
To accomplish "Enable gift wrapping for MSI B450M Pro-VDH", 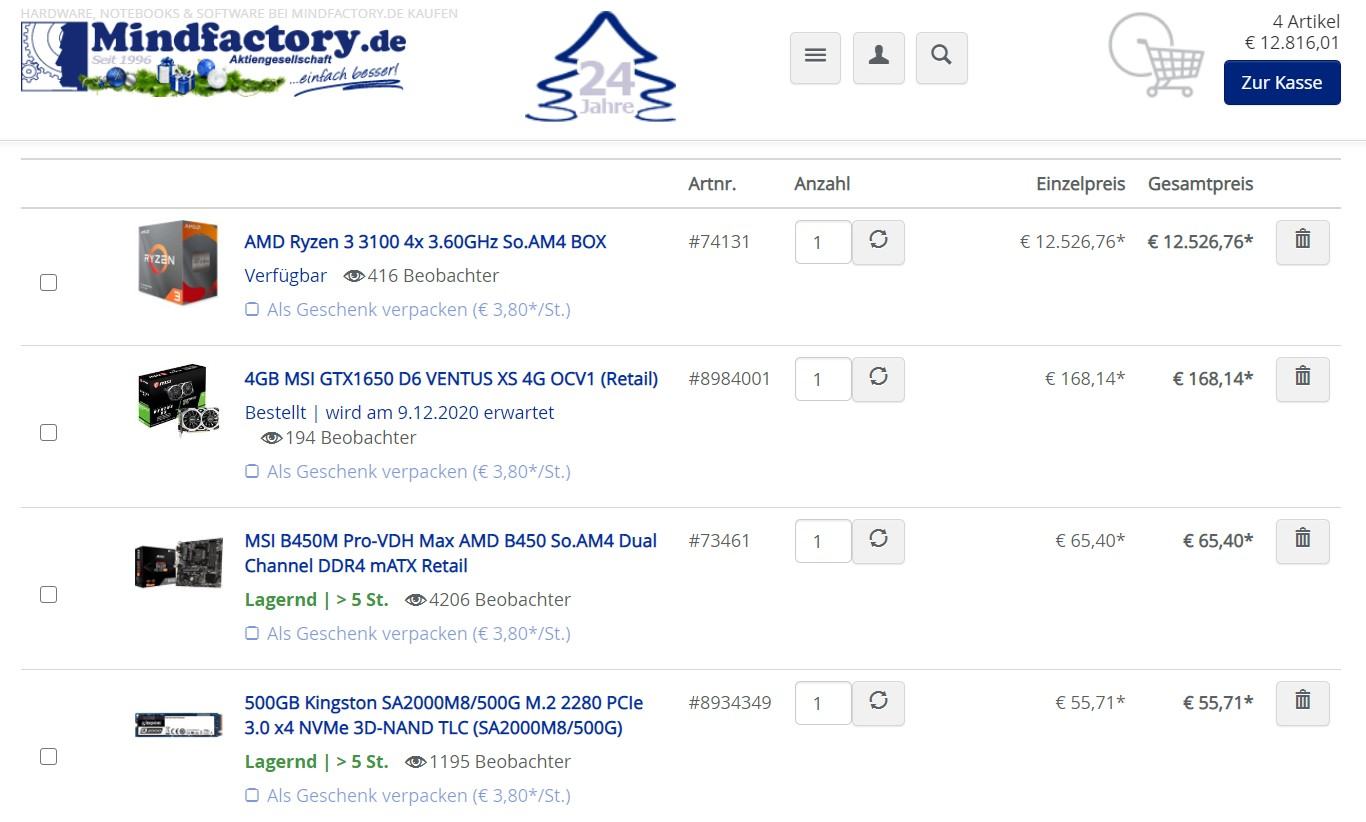I will [252, 634].
